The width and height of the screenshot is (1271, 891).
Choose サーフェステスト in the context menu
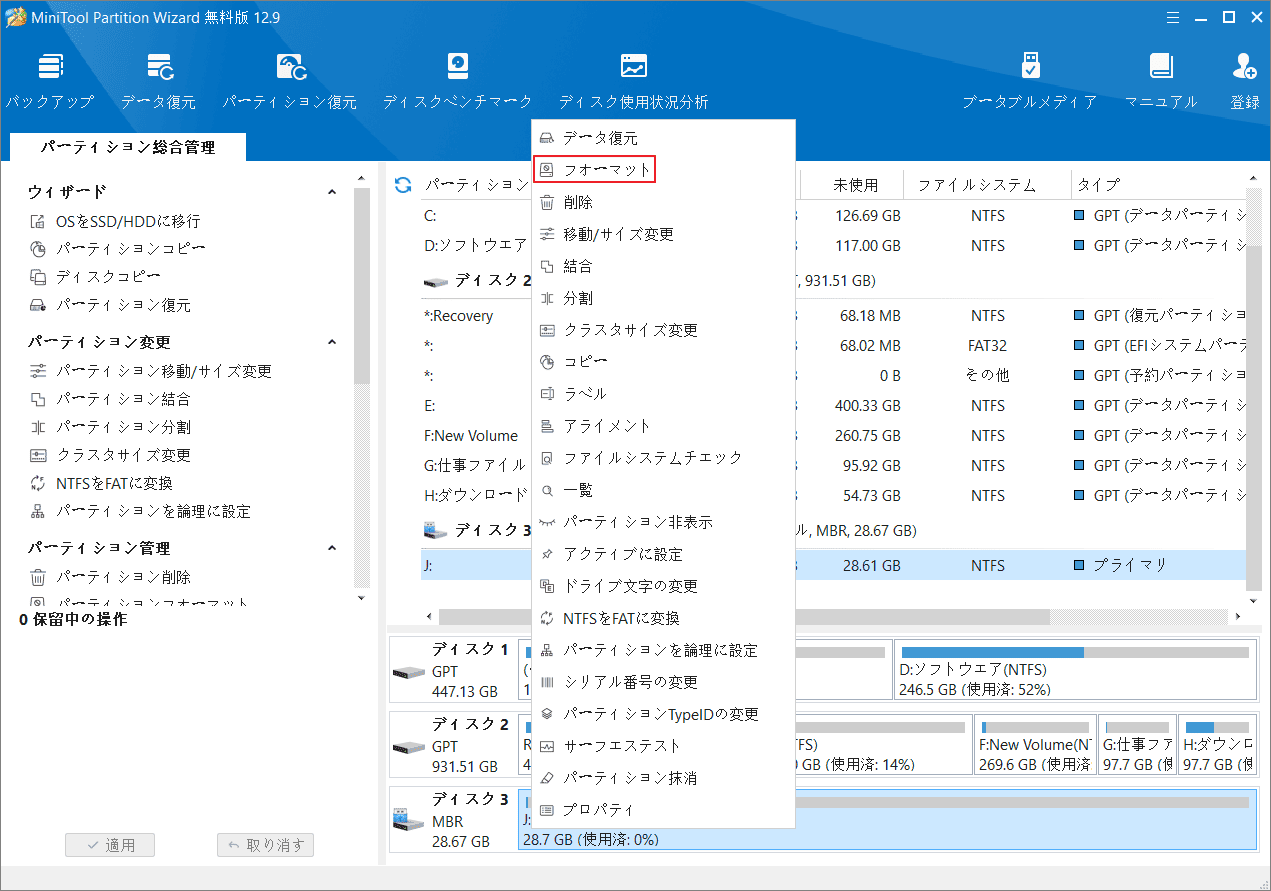coord(663,746)
